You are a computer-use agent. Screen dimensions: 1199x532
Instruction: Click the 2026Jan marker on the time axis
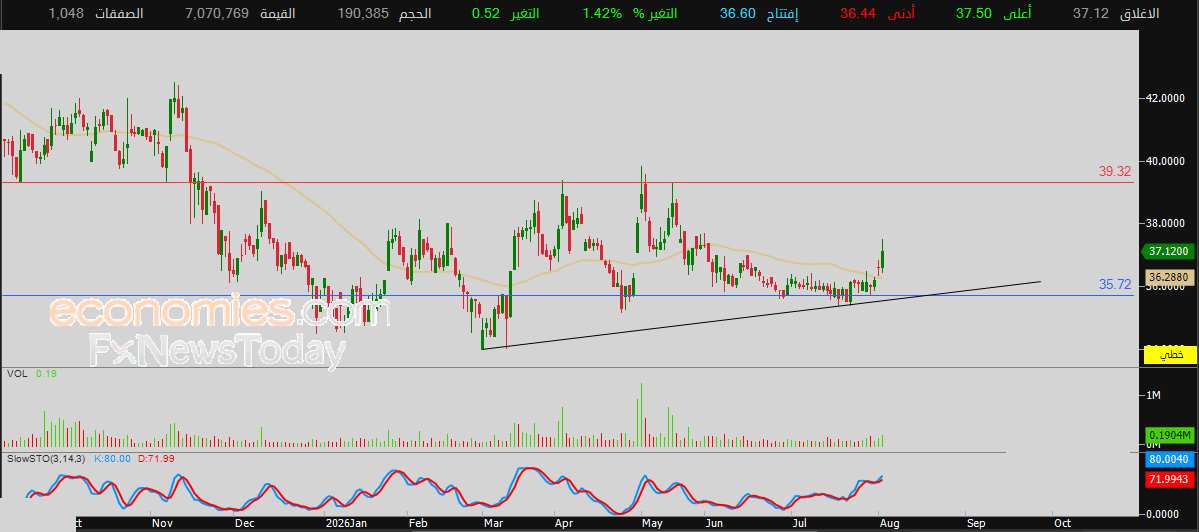[x=348, y=524]
